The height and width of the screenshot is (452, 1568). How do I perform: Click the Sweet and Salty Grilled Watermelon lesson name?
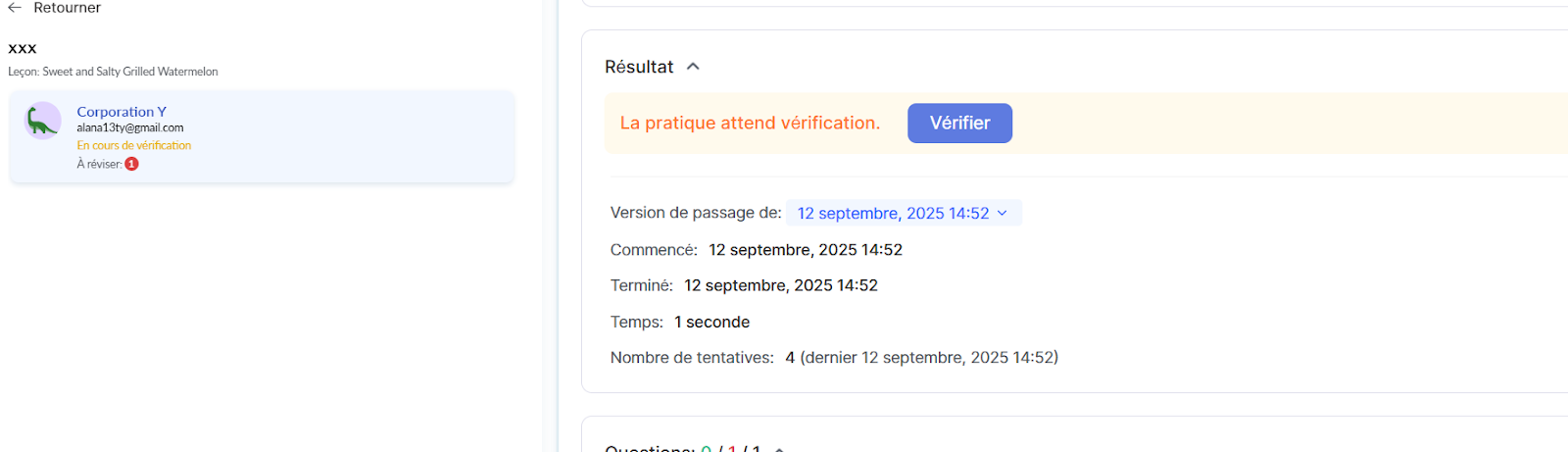[x=130, y=72]
